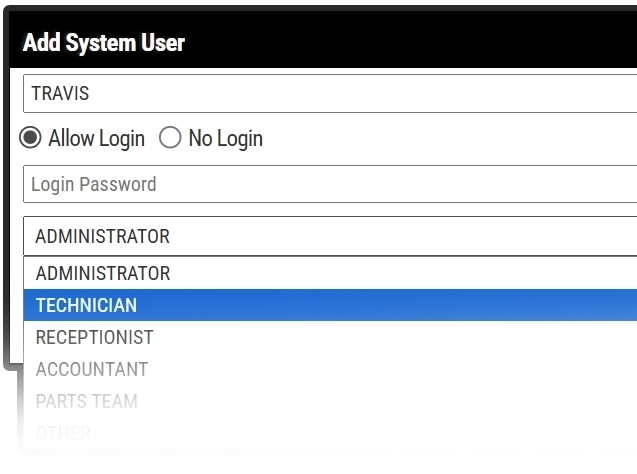Focus the user name text box at top

point(330,94)
